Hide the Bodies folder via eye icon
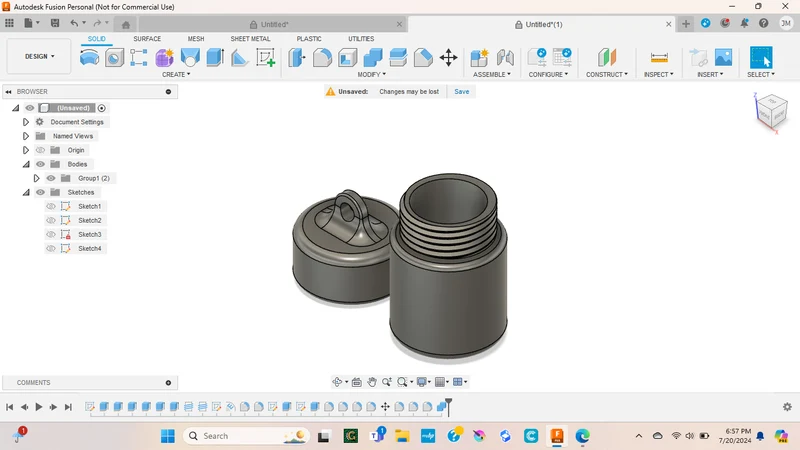 tap(40, 164)
